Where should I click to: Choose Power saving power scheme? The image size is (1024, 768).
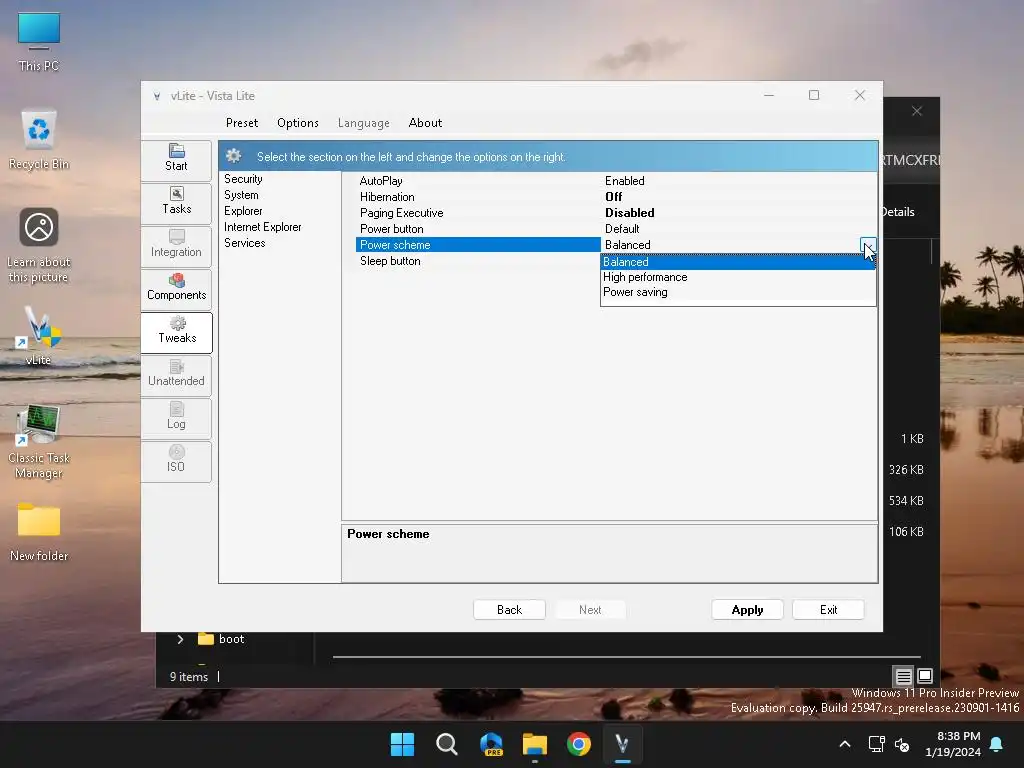738,292
